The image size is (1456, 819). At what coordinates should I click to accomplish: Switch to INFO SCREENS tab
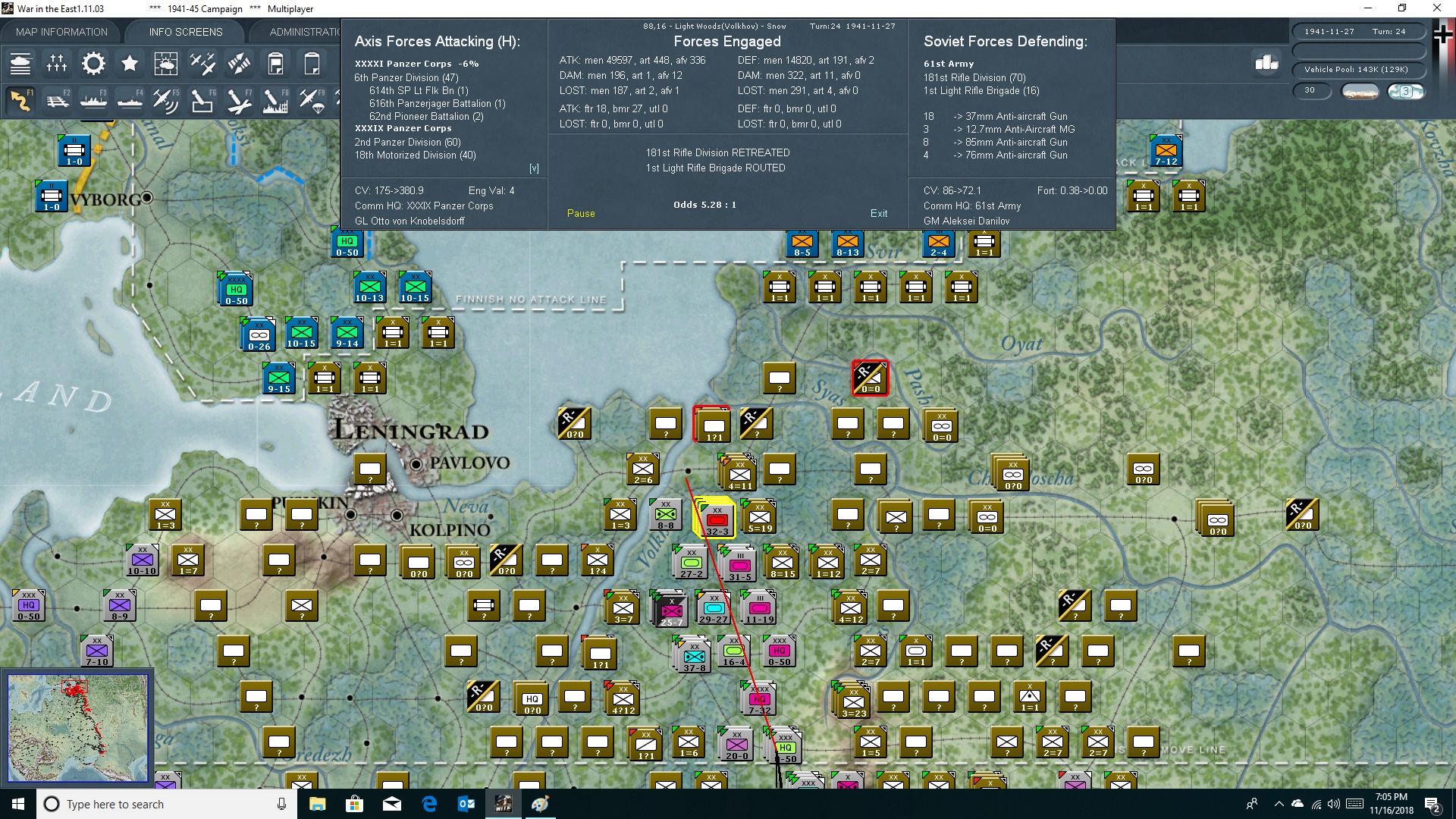point(186,32)
